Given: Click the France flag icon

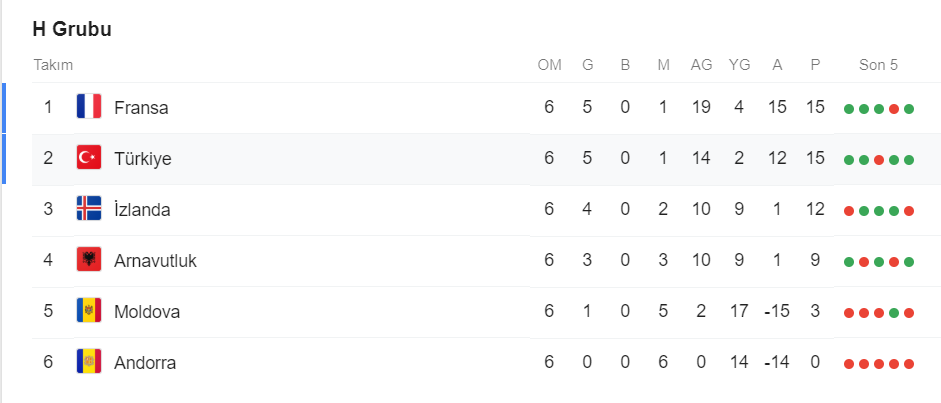Looking at the screenshot, I should tap(89, 107).
